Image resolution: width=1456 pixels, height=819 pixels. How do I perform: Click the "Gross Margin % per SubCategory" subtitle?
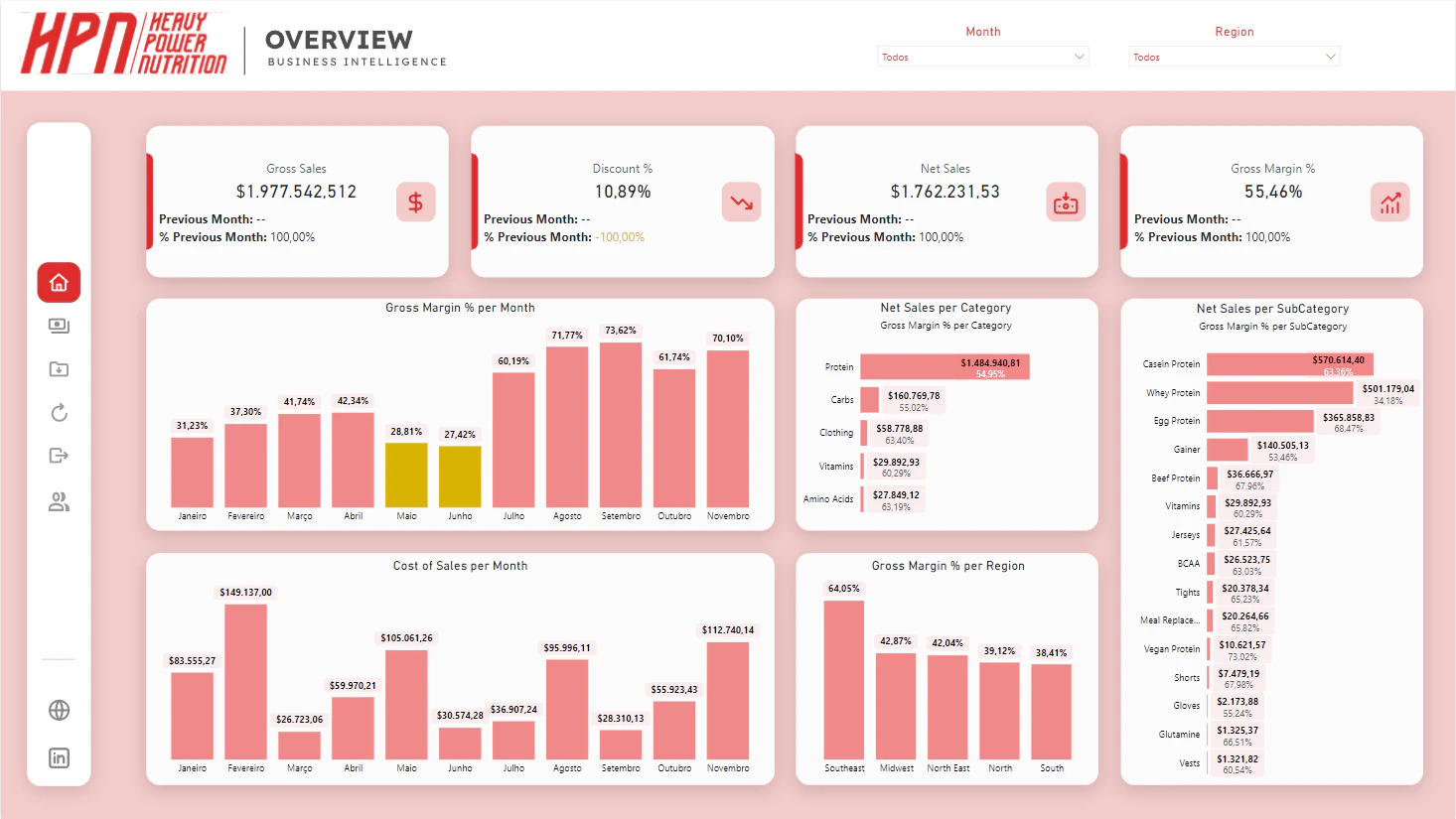click(x=1272, y=327)
